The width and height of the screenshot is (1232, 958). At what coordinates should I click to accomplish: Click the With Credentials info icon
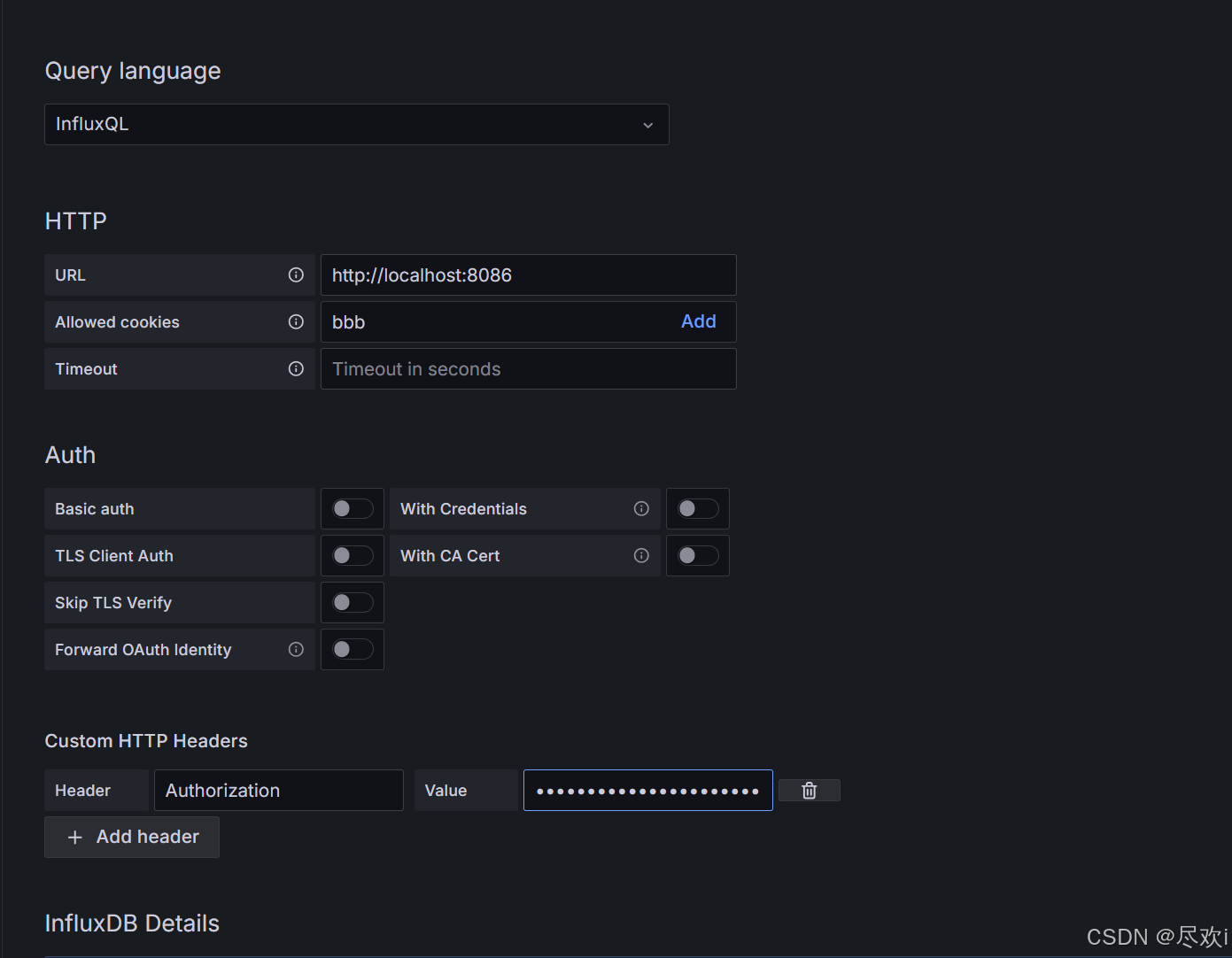[641, 509]
